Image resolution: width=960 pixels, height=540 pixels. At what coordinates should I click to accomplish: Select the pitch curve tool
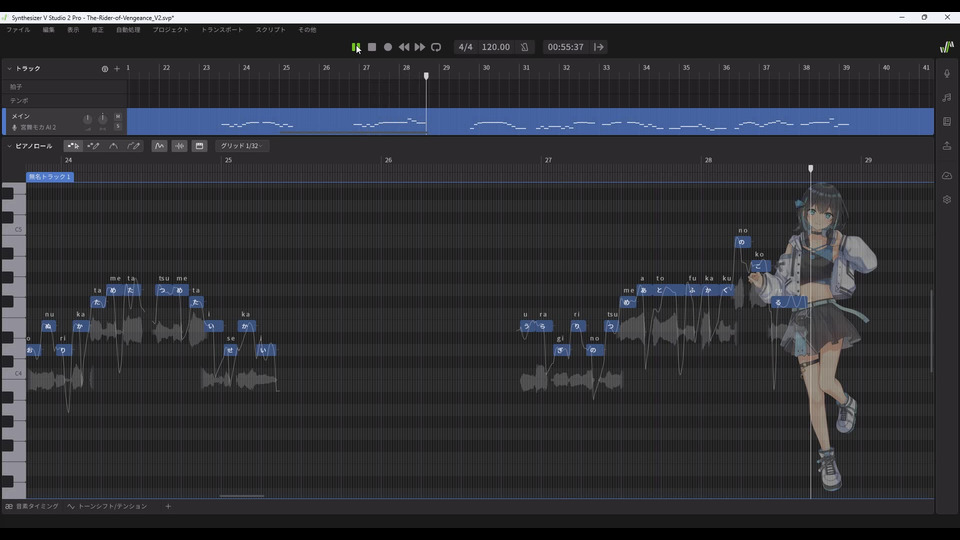[113, 146]
